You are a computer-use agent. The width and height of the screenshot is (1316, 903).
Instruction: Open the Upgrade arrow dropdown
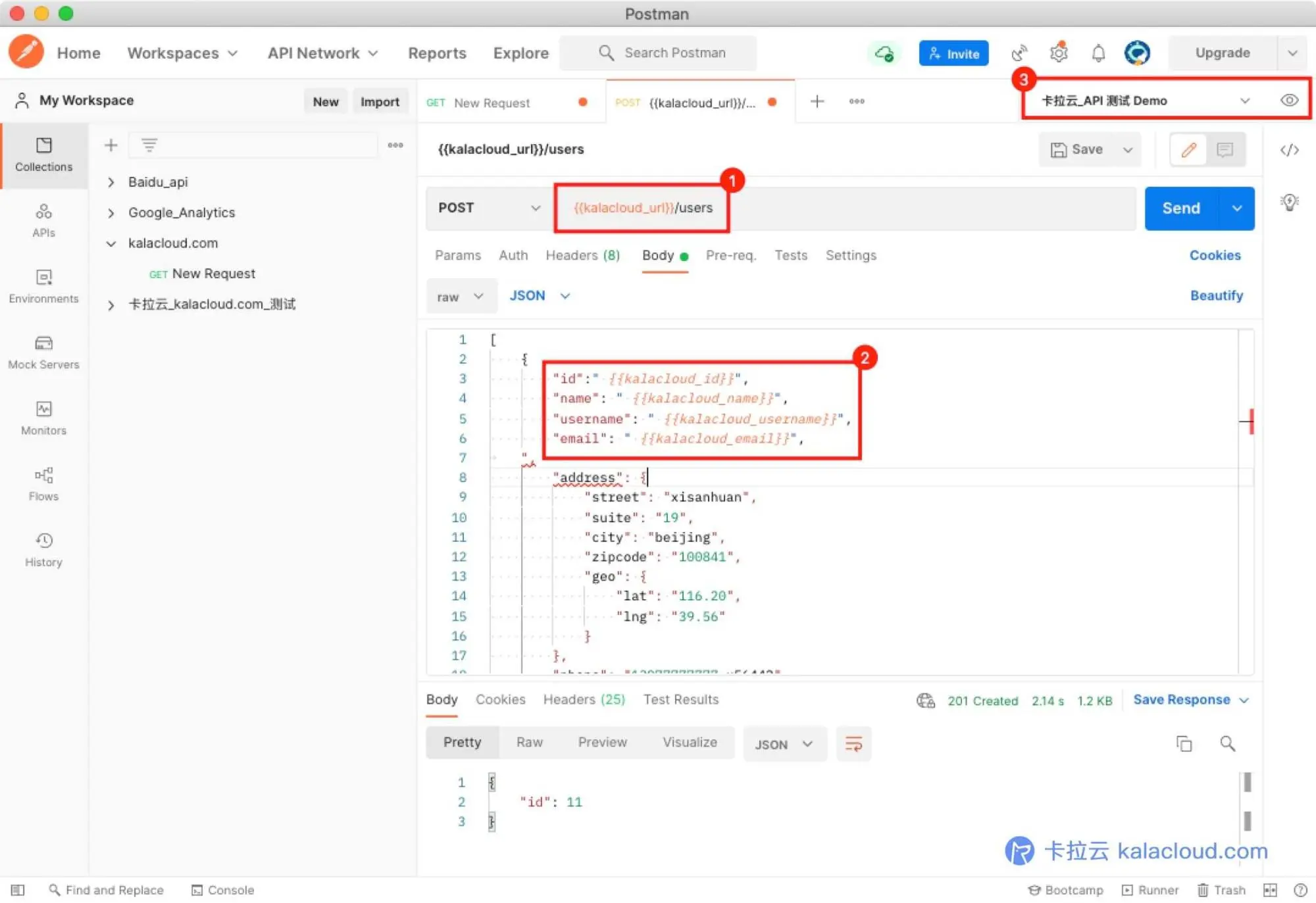pyautogui.click(x=1292, y=53)
